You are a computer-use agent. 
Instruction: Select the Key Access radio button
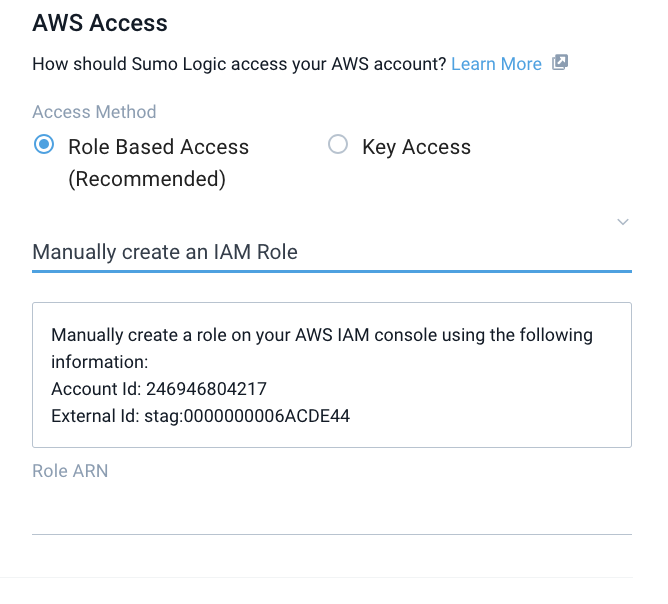[338, 145]
